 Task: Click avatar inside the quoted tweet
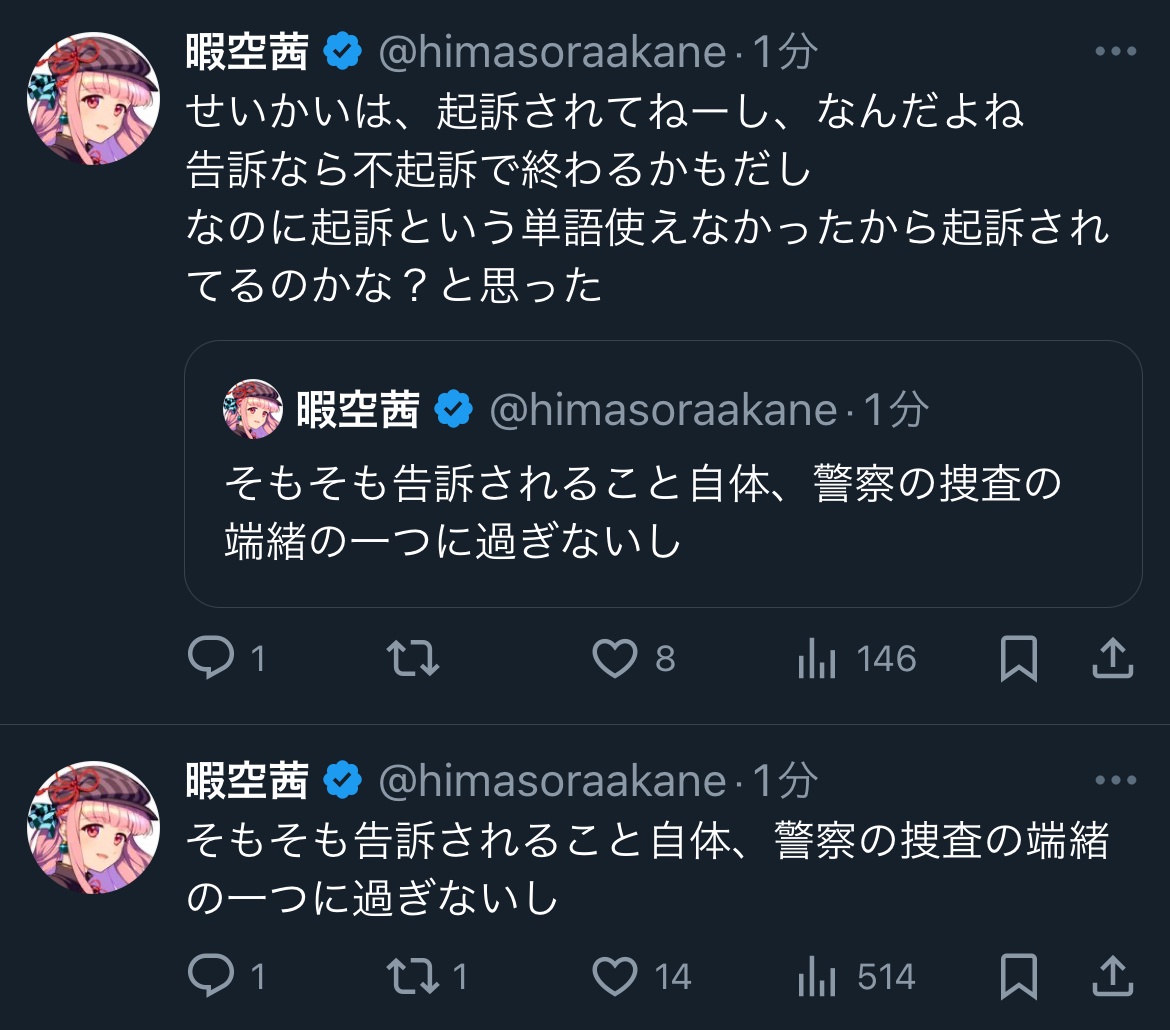point(253,409)
